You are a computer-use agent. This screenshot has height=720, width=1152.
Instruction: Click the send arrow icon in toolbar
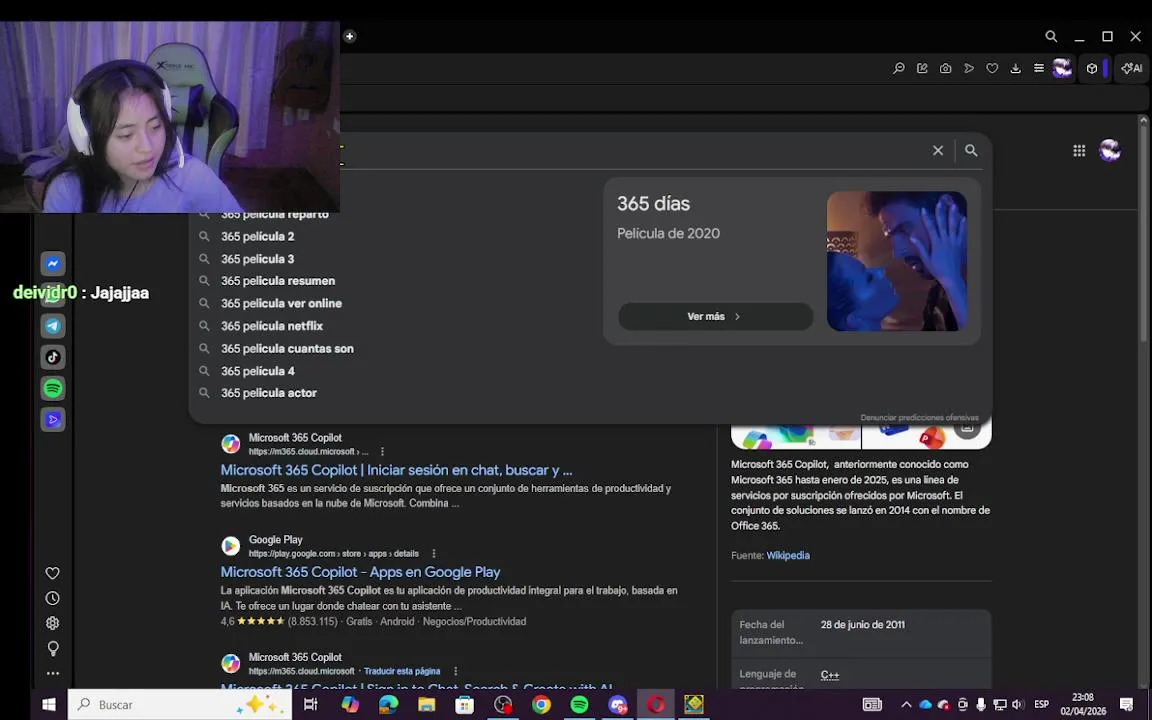tap(969, 68)
